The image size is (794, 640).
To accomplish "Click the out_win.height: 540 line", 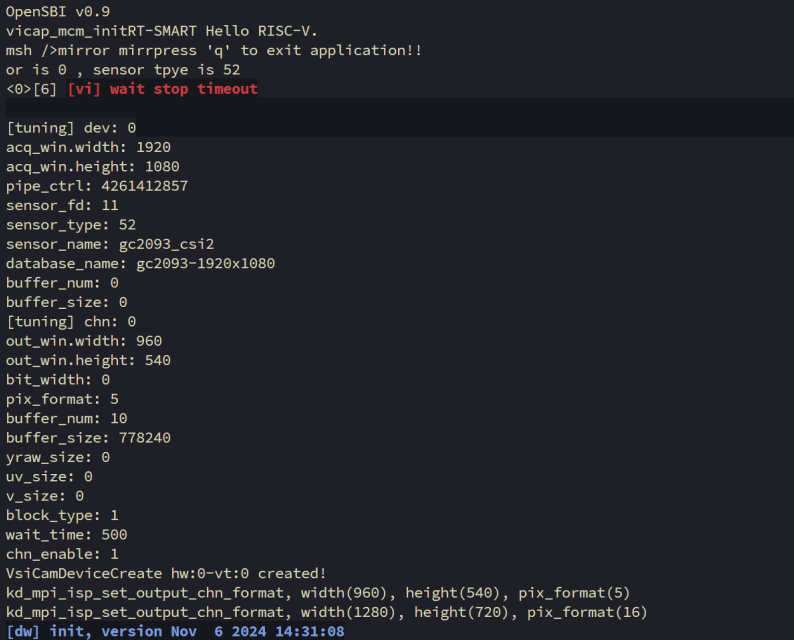I will [x=88, y=360].
